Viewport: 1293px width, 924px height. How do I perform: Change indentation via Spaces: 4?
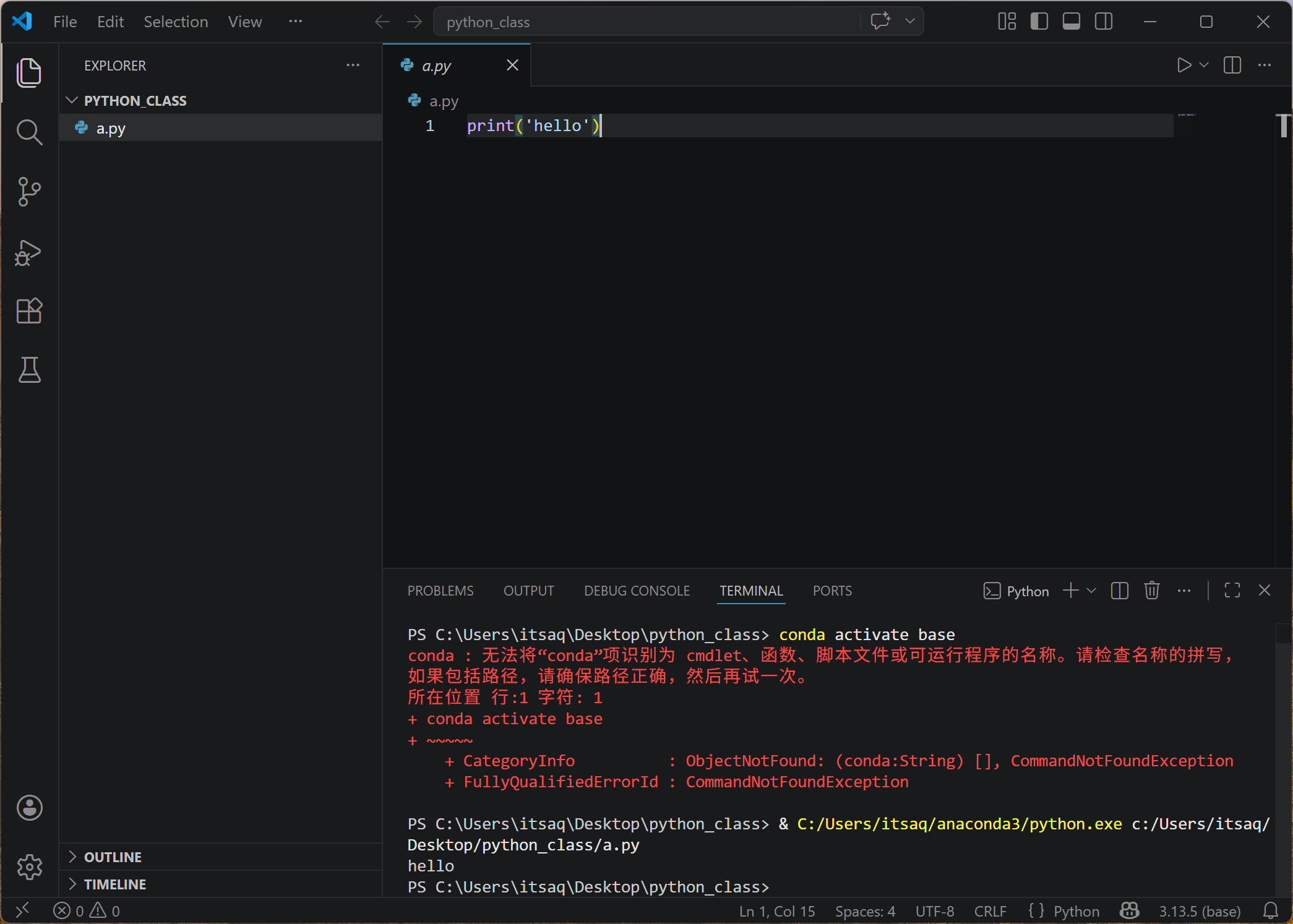[x=865, y=911]
